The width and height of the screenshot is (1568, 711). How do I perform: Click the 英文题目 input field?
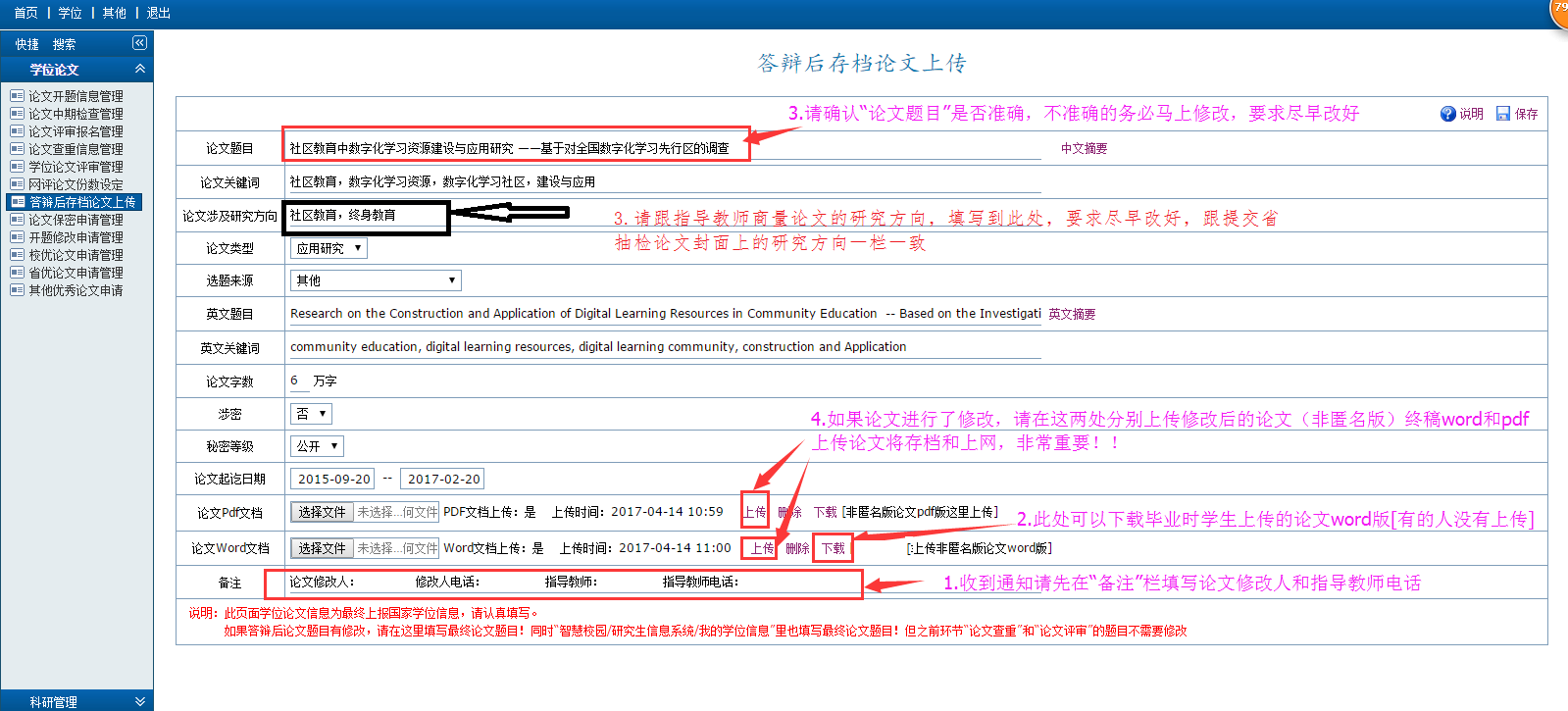(664, 314)
